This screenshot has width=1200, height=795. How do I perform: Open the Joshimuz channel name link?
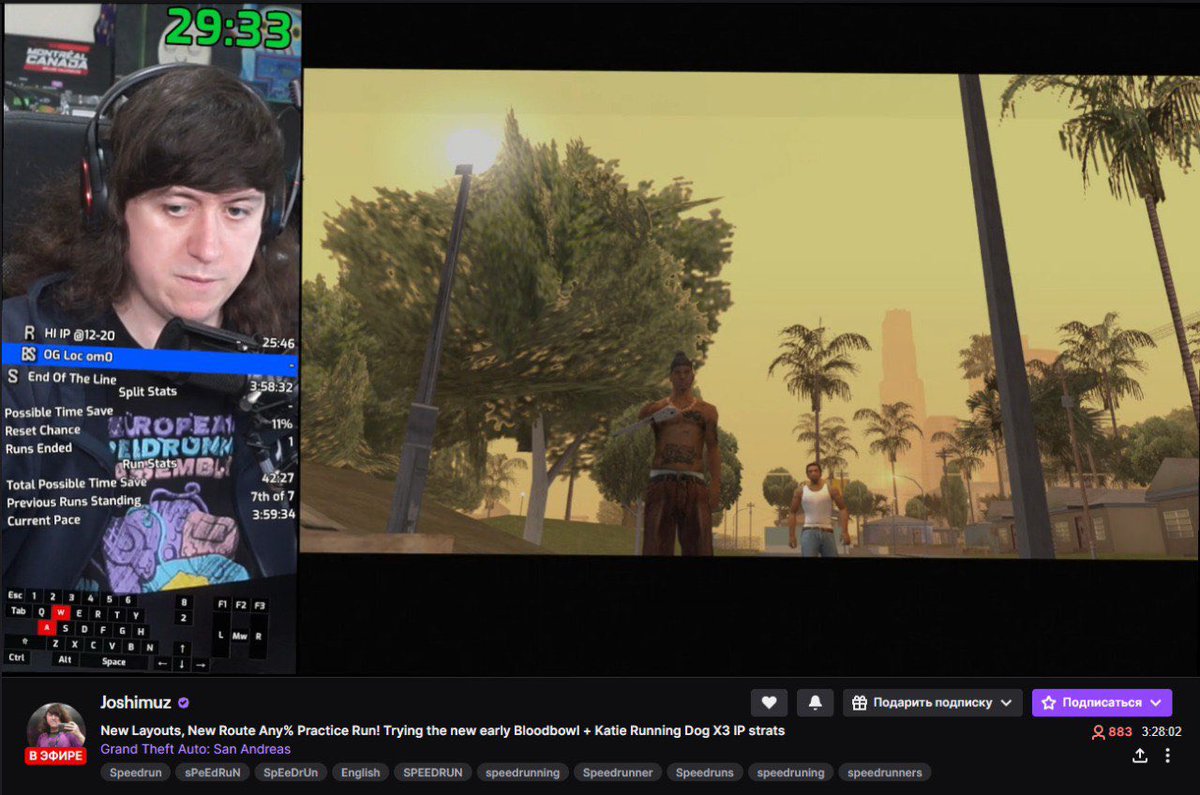(x=137, y=703)
